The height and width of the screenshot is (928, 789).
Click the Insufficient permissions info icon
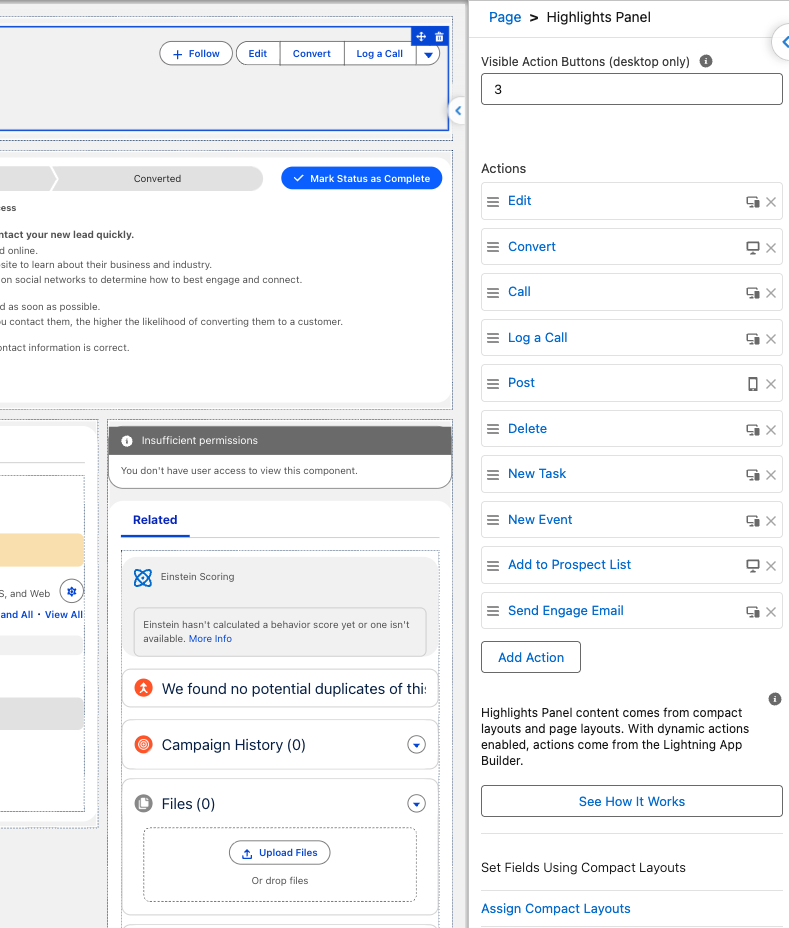127,441
